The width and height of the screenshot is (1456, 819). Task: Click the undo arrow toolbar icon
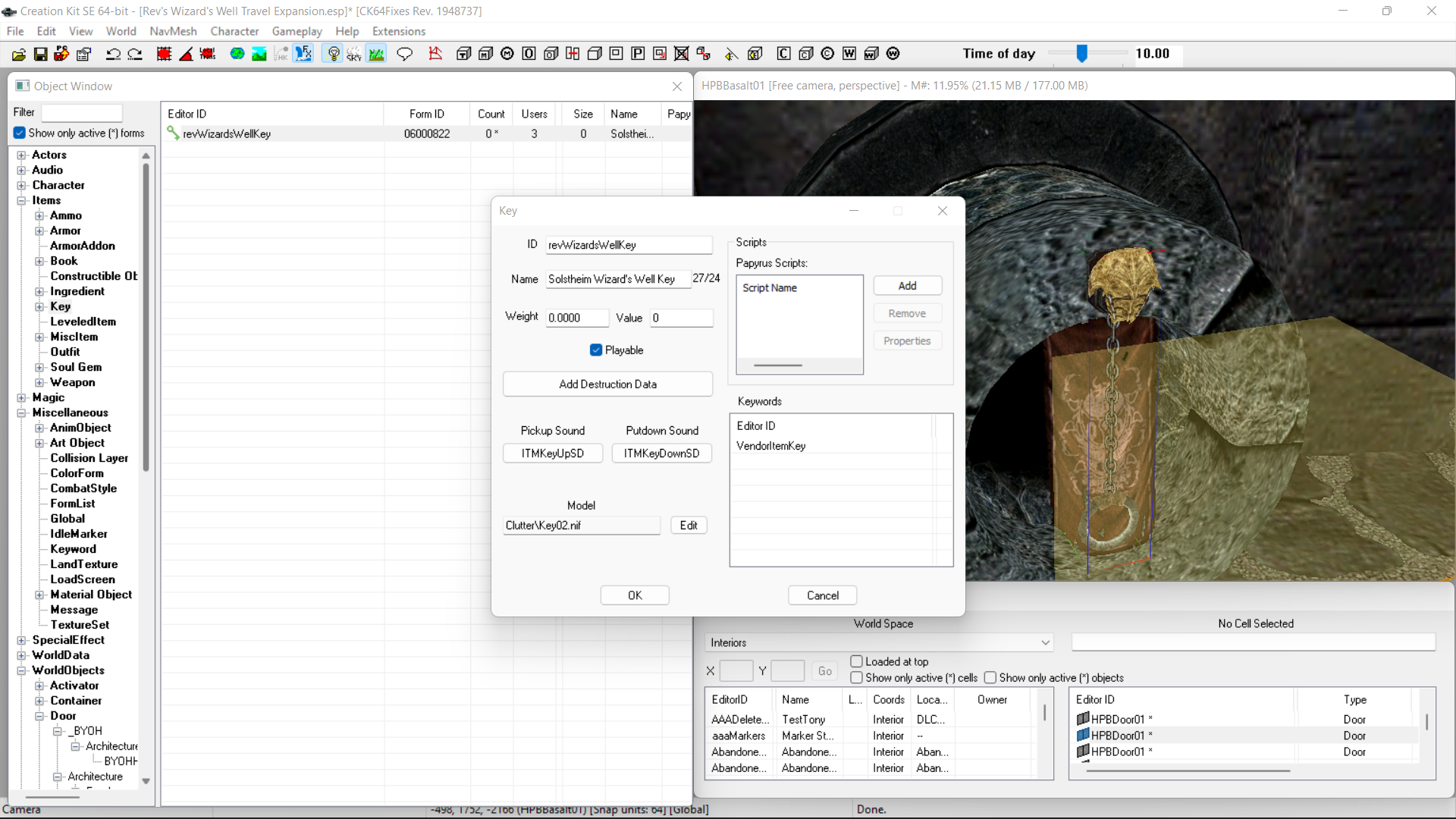pyautogui.click(x=113, y=54)
